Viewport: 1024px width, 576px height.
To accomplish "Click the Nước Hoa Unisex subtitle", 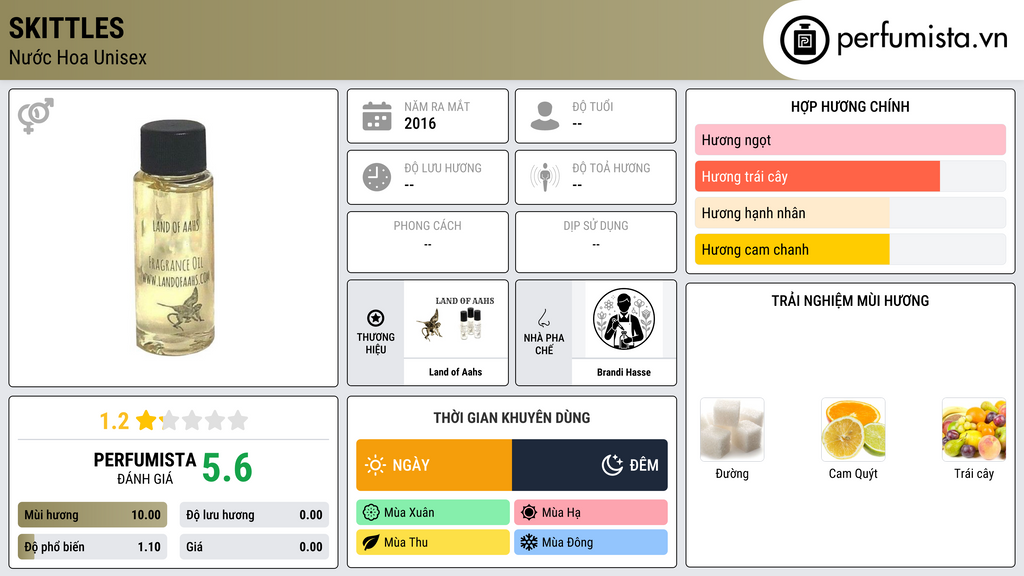I will pos(78,57).
